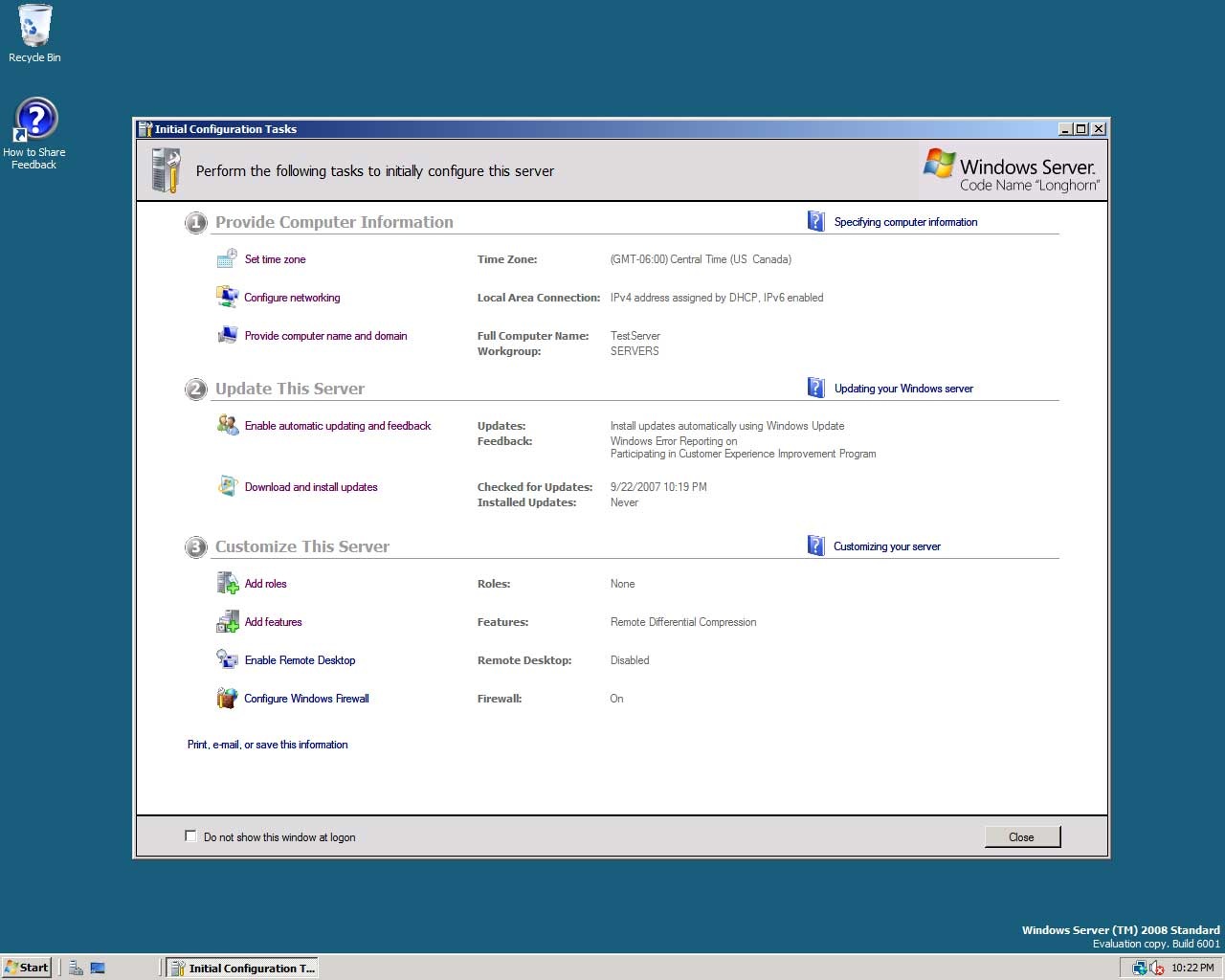Viewport: 1225px width, 980px height.
Task: Click 'Install updates automatically using Windows Update' text
Action: 727,426
